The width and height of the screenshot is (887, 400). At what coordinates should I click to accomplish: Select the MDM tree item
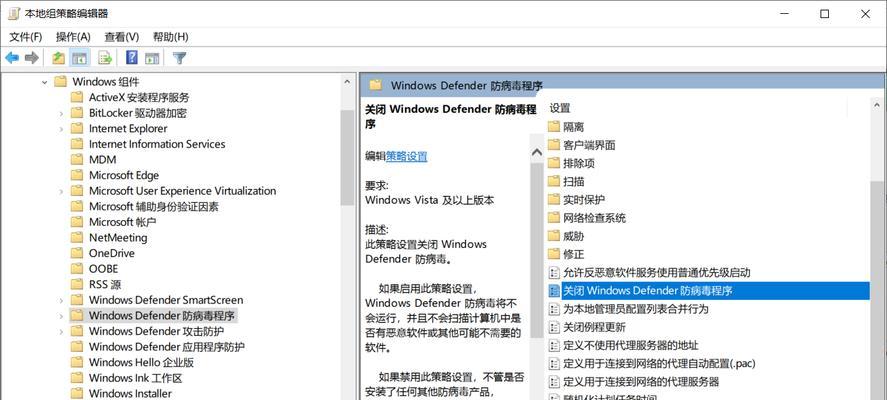[x=102, y=160]
